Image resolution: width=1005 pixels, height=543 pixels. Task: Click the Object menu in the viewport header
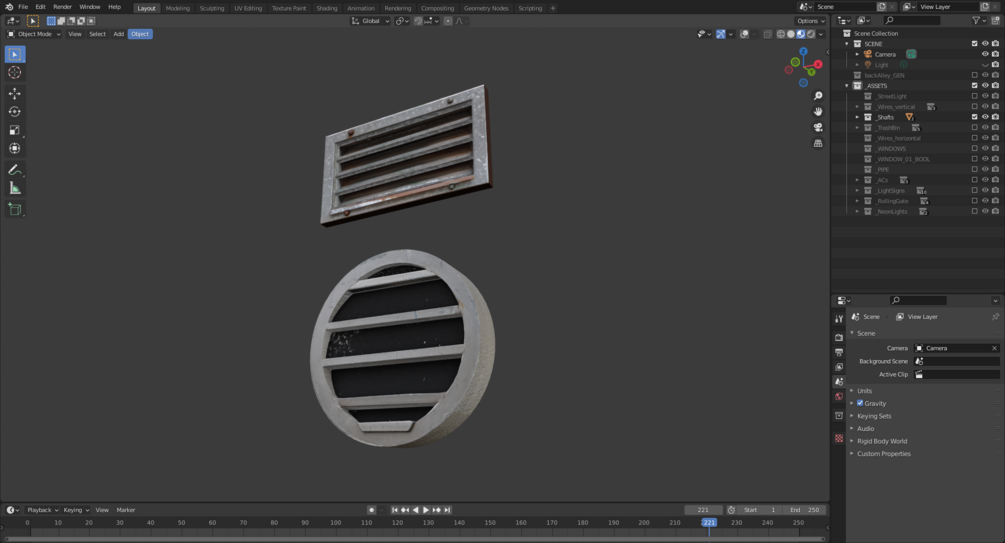[x=140, y=34]
